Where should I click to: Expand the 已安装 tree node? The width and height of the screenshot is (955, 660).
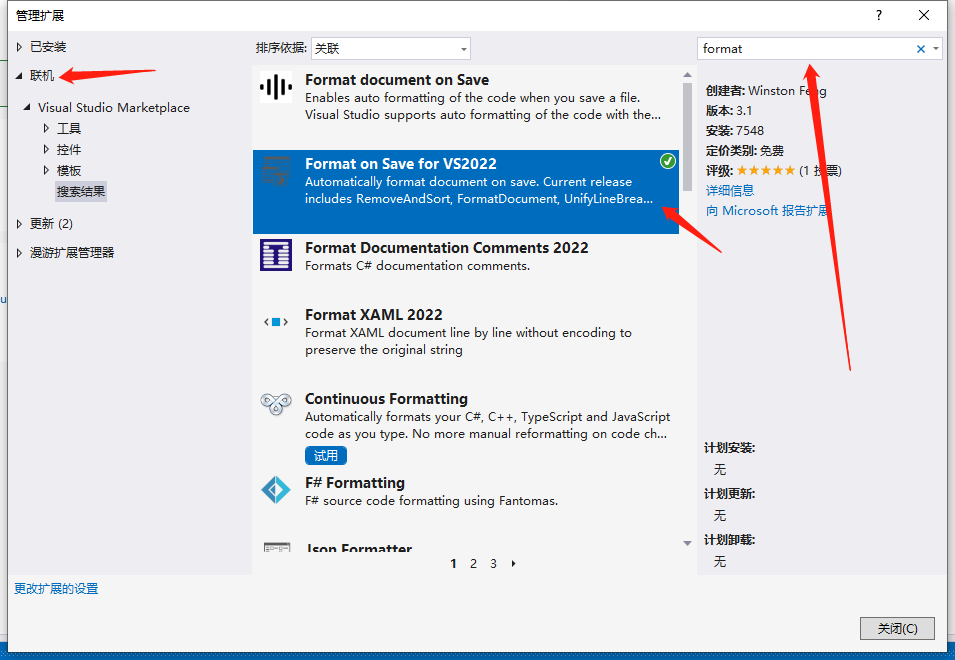tap(19, 47)
